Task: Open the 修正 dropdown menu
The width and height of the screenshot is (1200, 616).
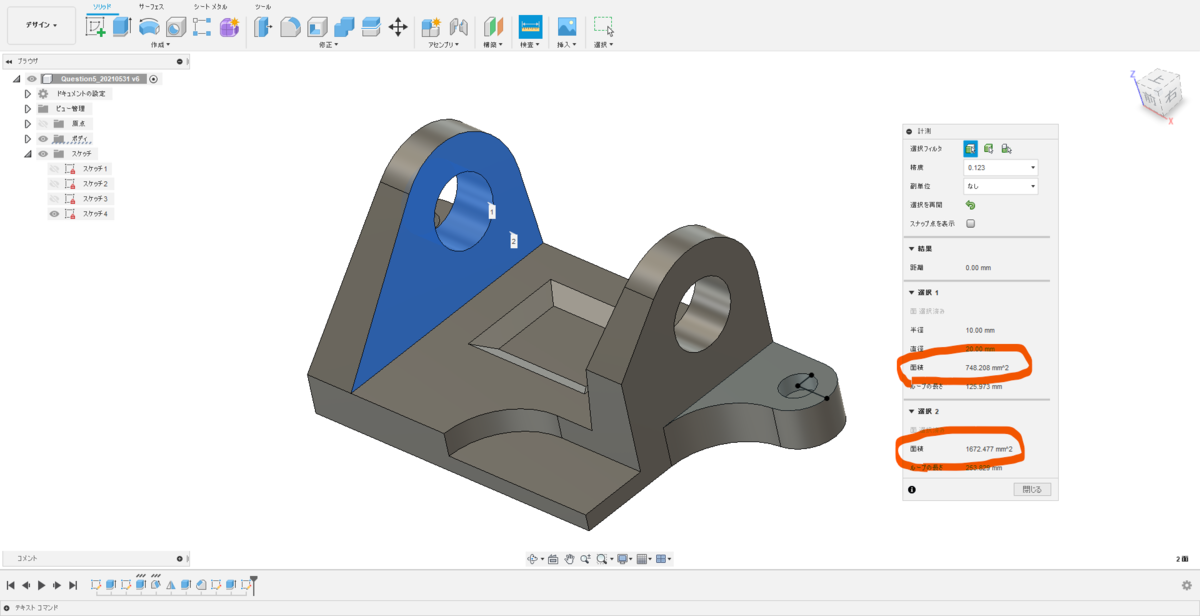Action: pyautogui.click(x=329, y=45)
